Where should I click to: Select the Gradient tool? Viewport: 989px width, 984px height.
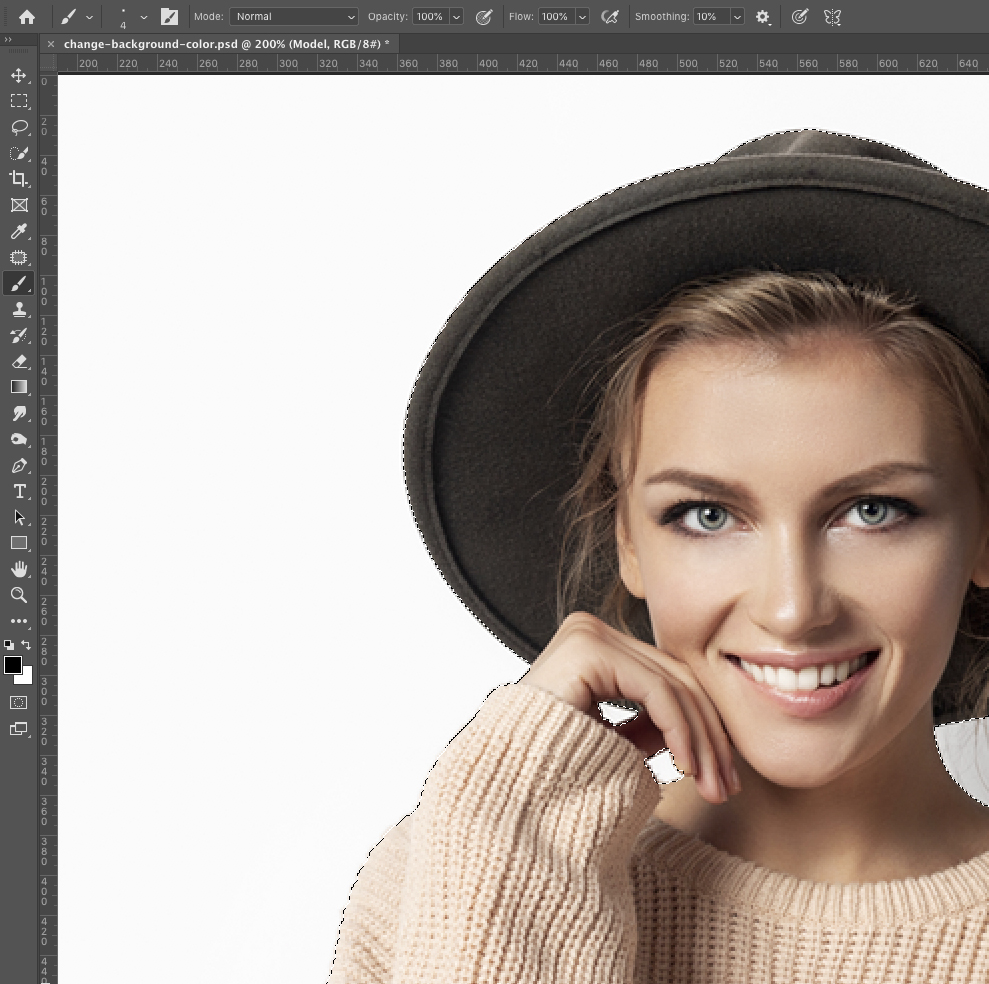point(19,387)
